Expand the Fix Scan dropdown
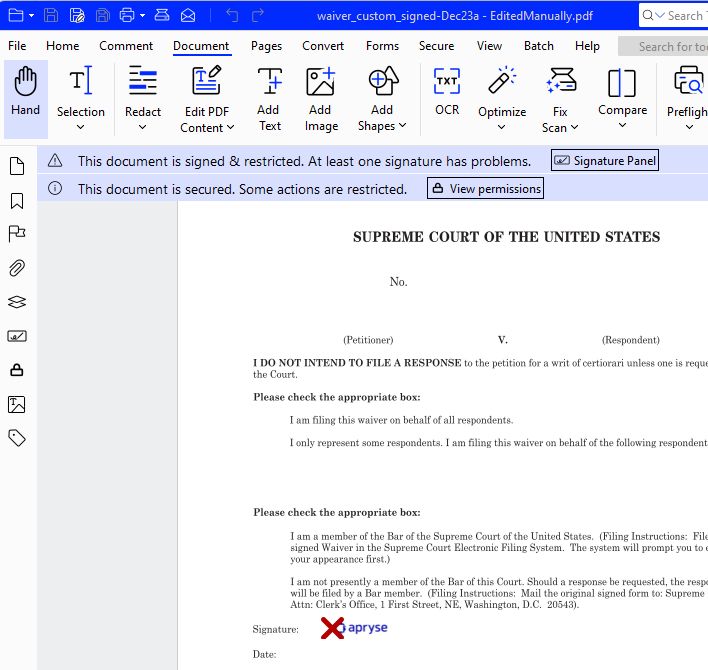Image resolution: width=708 pixels, height=670 pixels. tap(574, 127)
